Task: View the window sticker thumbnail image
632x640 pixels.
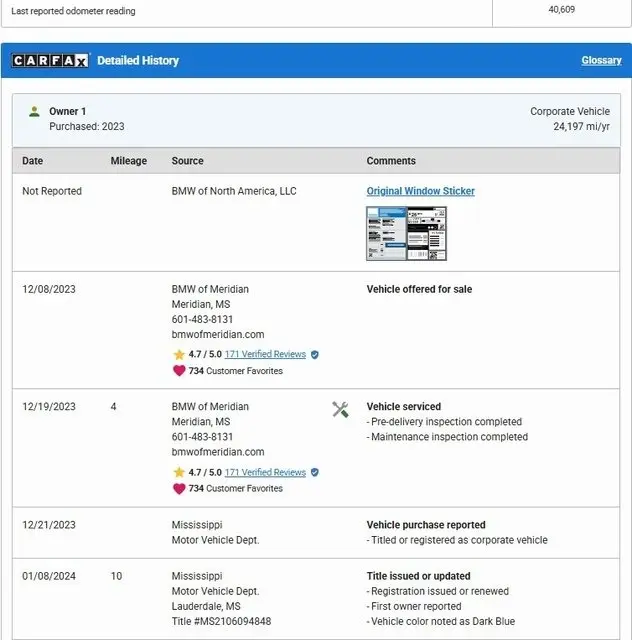Action: click(406, 233)
